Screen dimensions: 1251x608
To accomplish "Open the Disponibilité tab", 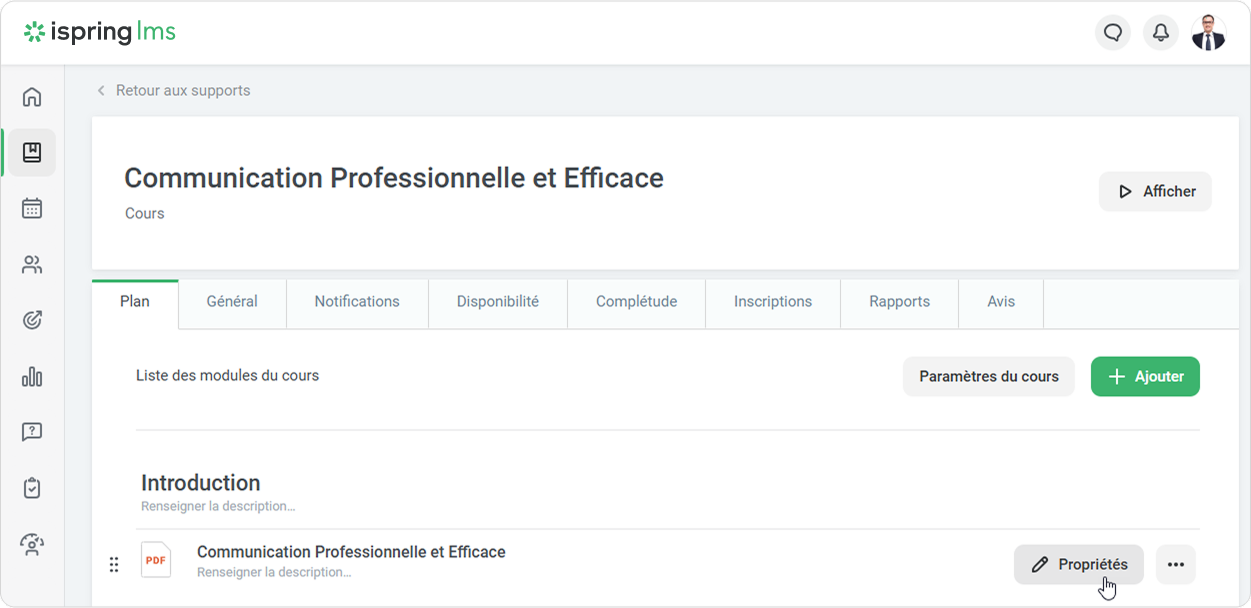I will point(497,302).
